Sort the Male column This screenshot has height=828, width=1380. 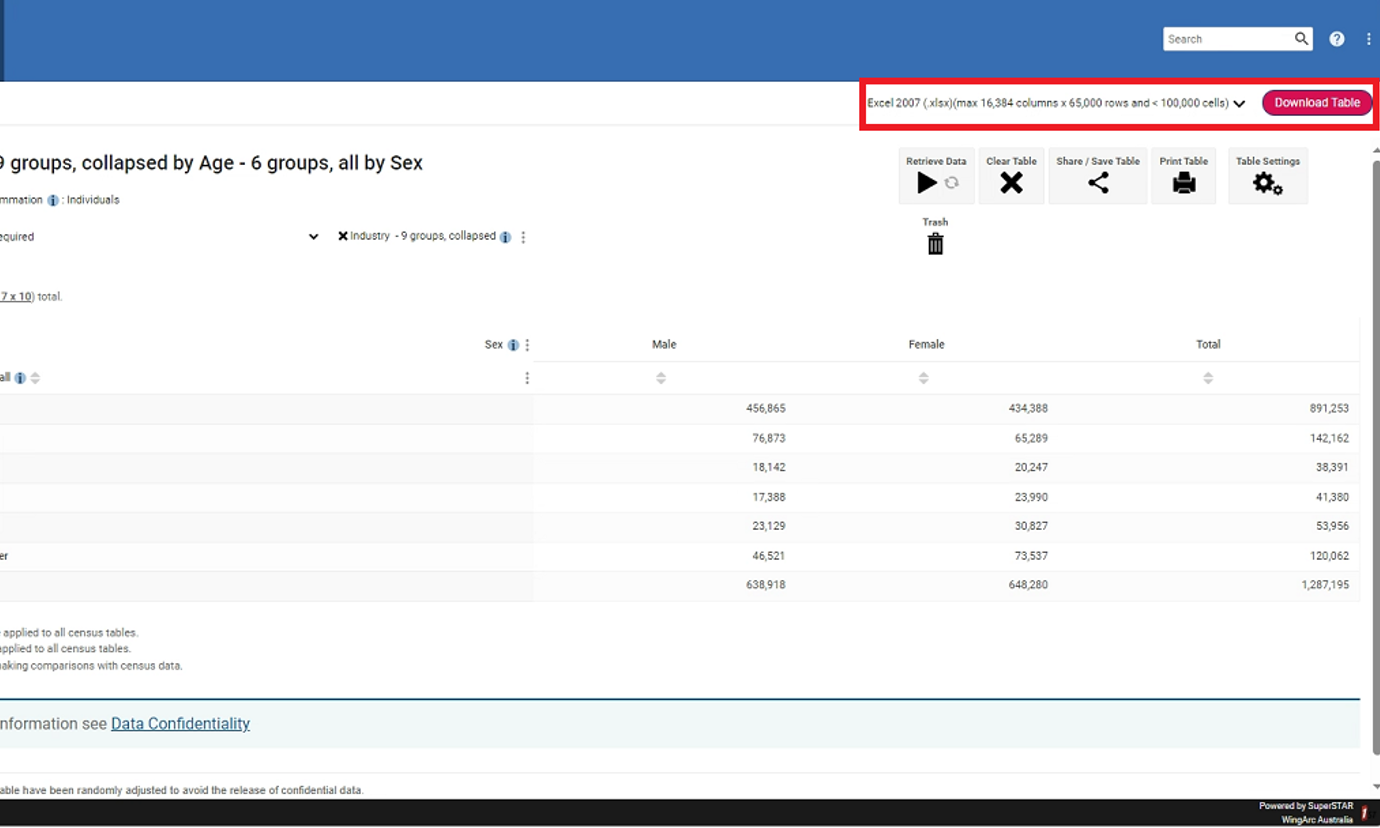661,378
